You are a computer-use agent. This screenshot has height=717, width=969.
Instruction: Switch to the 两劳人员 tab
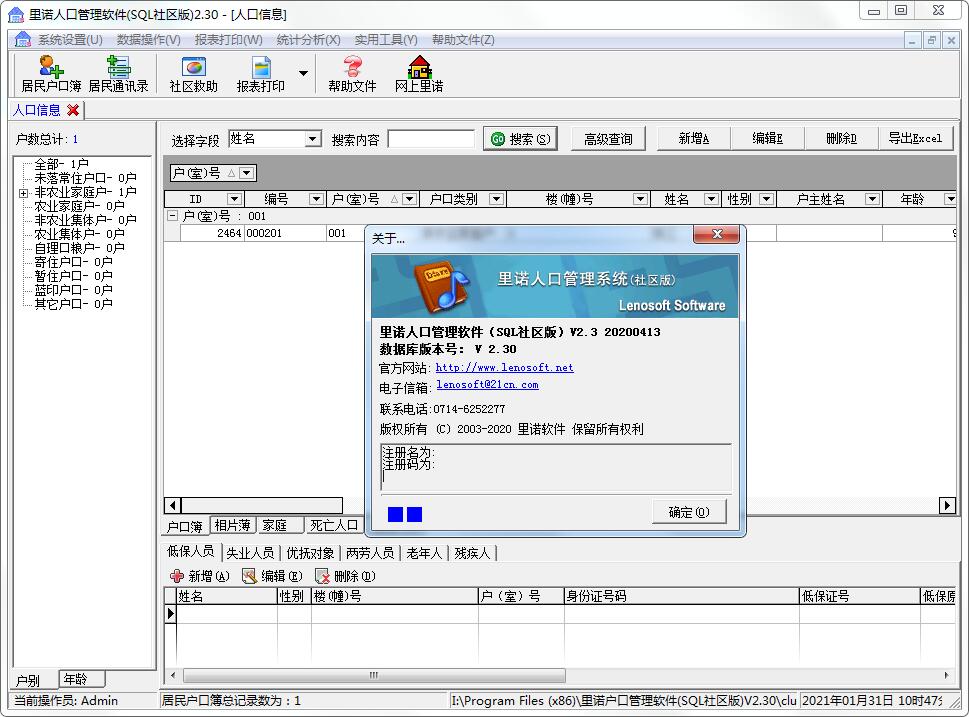[x=370, y=553]
